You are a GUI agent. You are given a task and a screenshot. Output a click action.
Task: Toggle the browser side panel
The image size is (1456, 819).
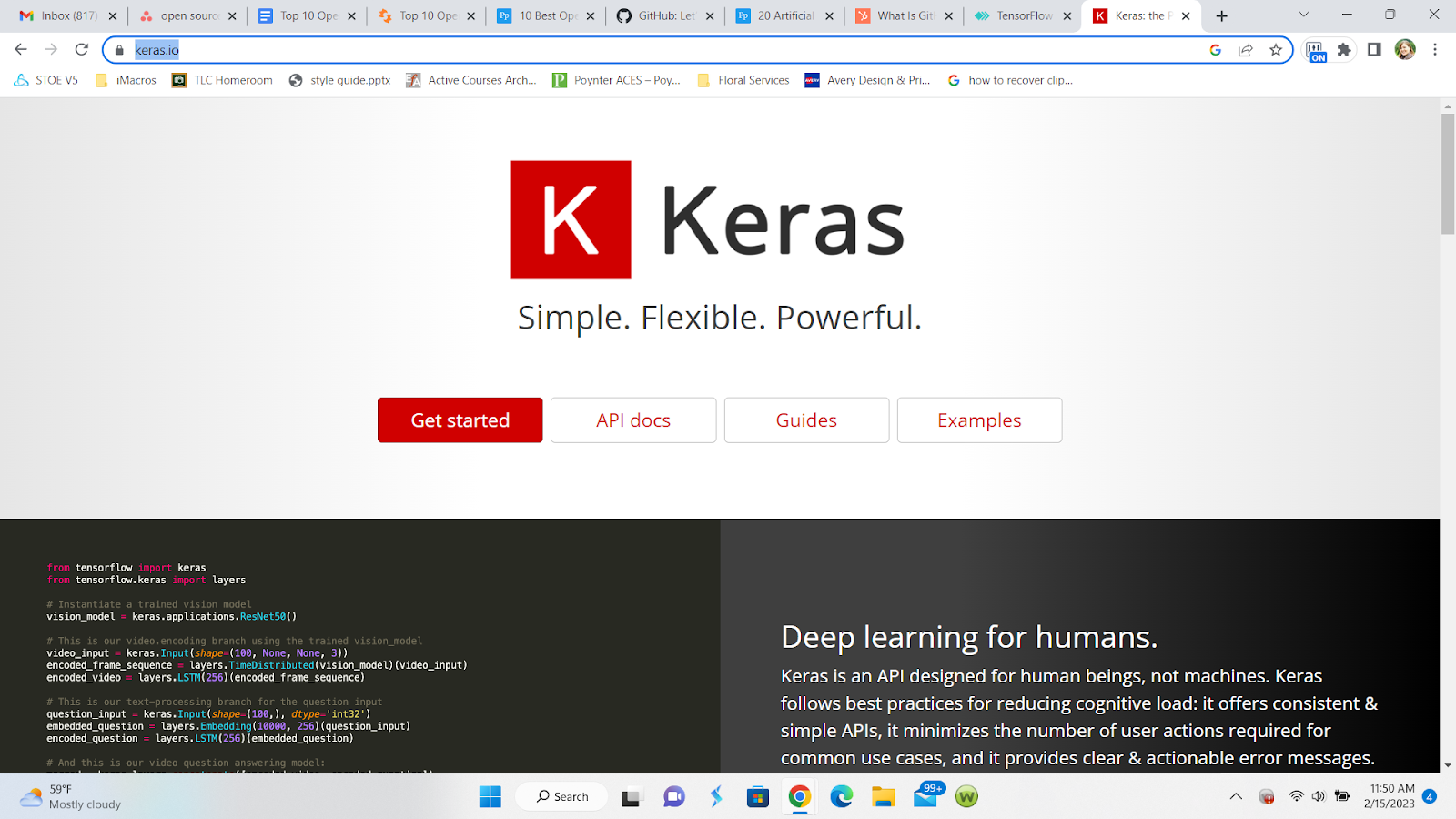tap(1374, 50)
